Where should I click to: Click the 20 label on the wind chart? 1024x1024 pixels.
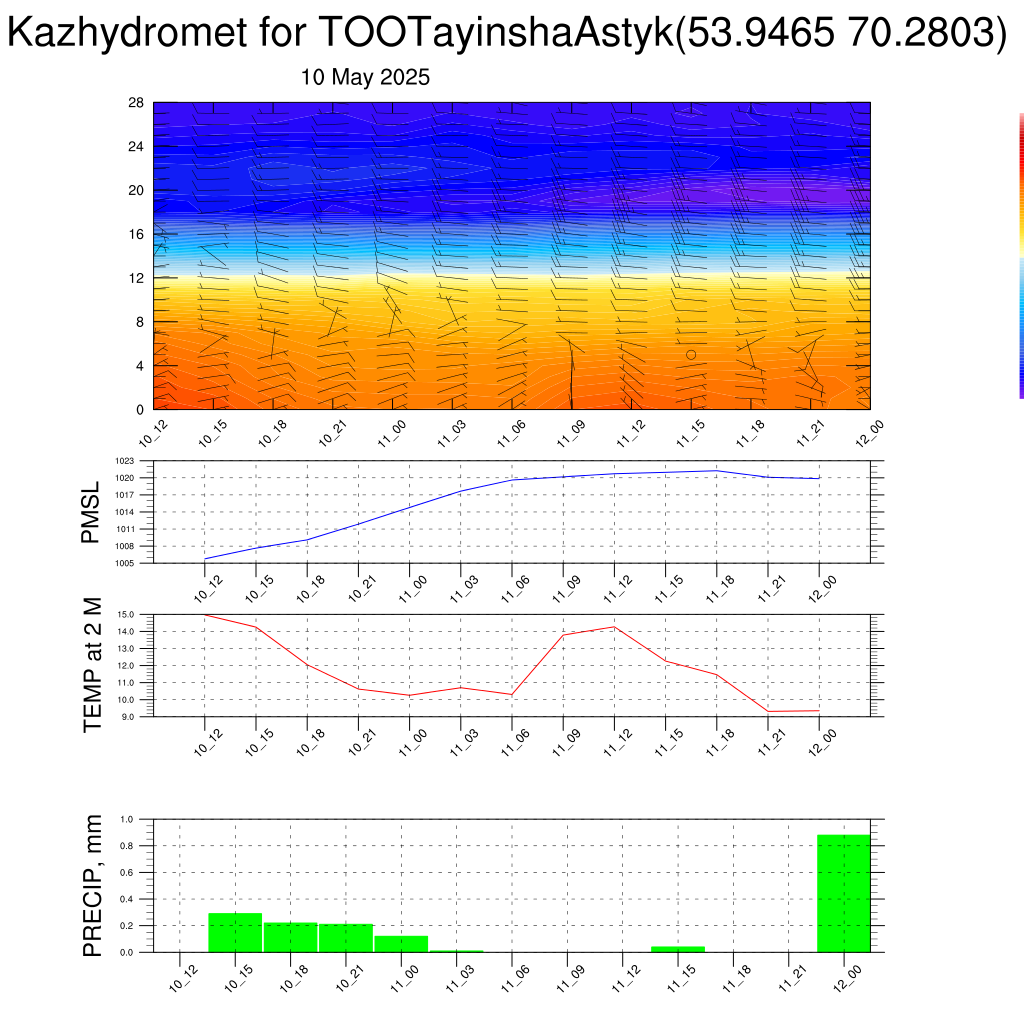(x=136, y=190)
